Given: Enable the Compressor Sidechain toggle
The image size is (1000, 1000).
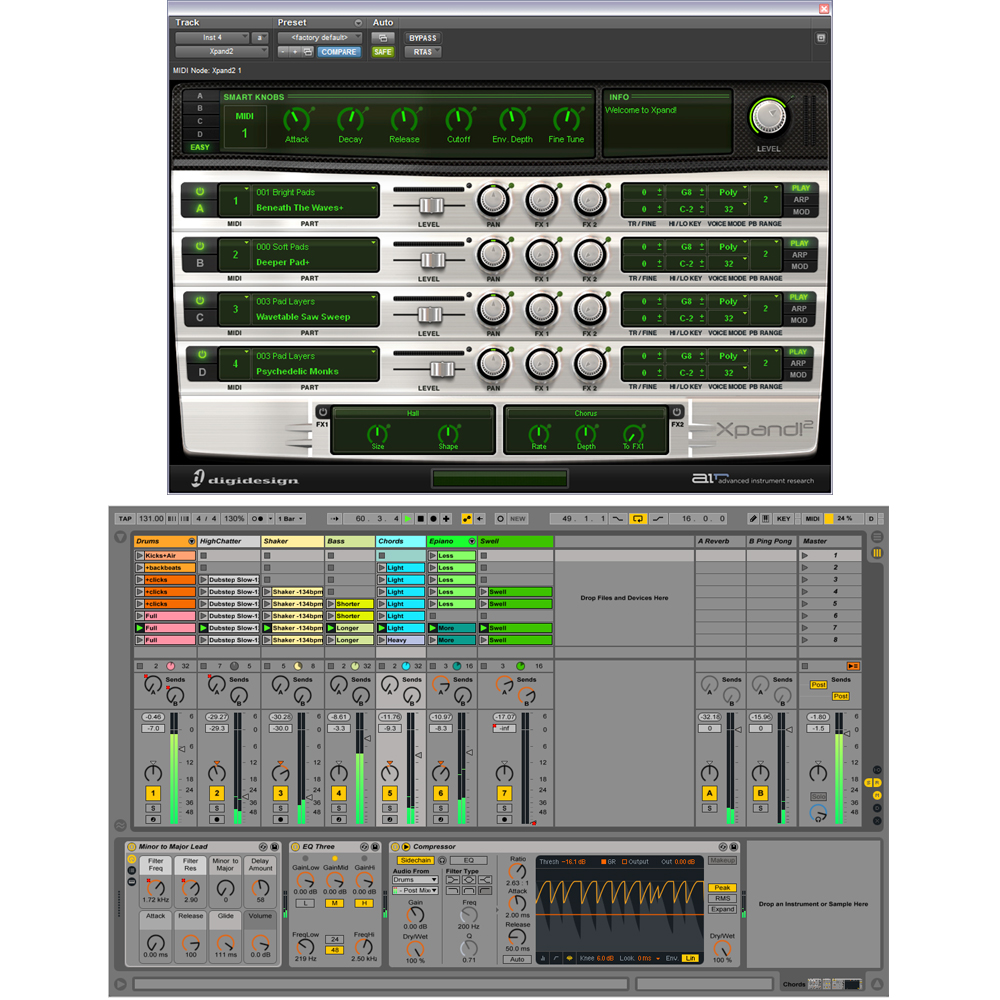Looking at the screenshot, I should pos(416,861).
